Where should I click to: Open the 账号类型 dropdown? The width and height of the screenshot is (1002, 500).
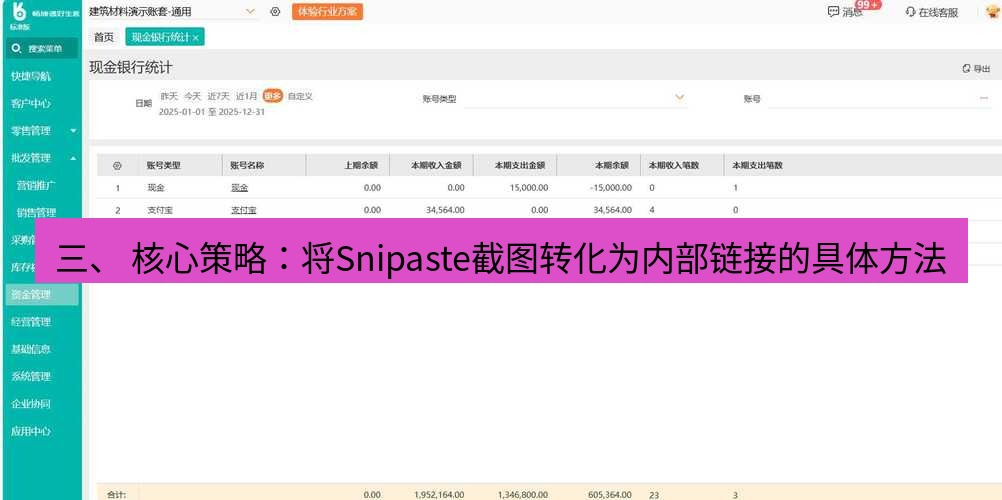[x=575, y=98]
